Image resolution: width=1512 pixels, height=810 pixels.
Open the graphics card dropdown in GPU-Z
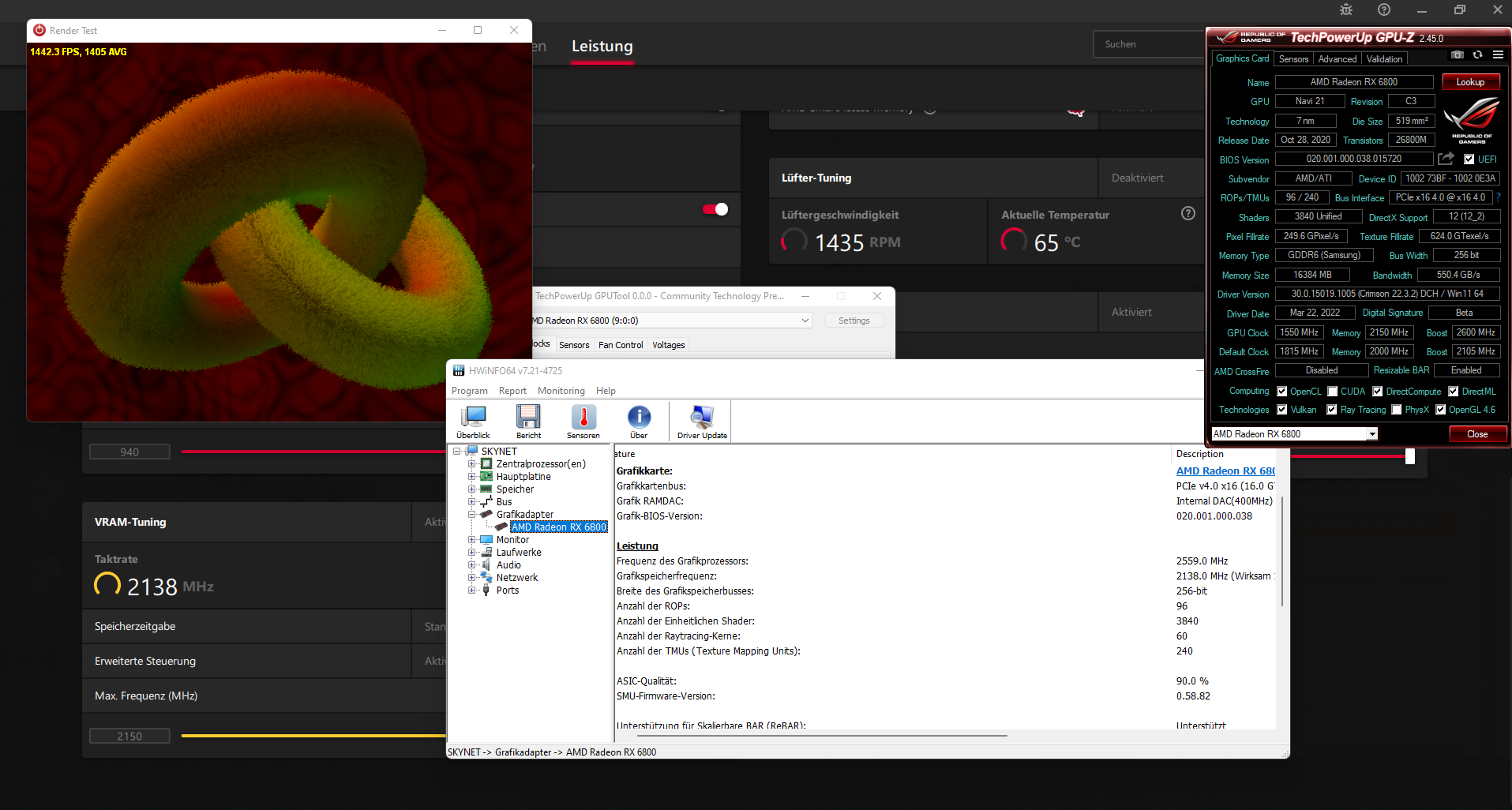(x=1371, y=433)
